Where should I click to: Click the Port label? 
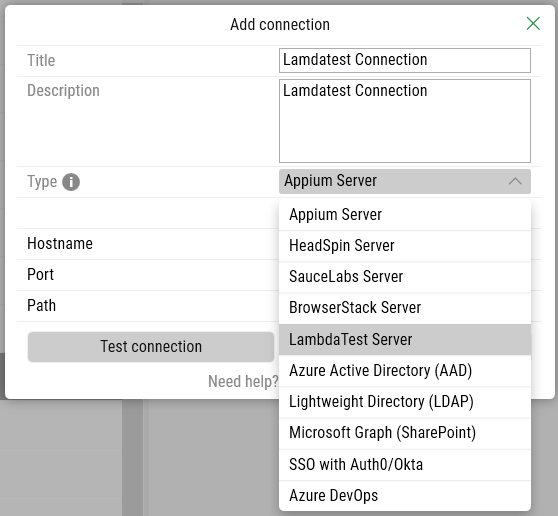pyautogui.click(x=41, y=275)
